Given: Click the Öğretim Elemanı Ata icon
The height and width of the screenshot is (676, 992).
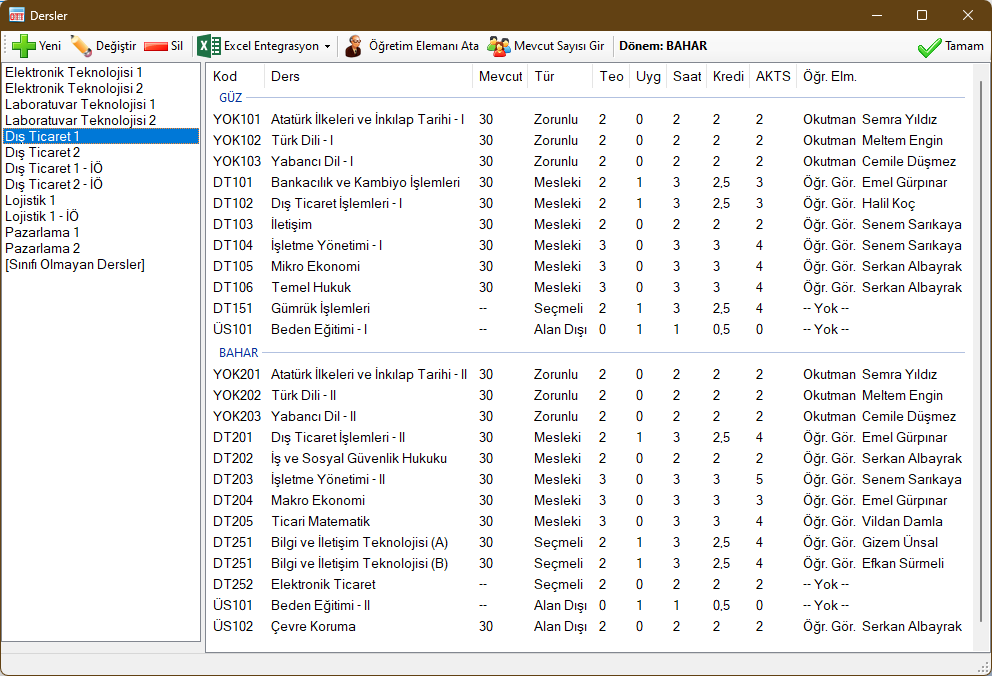Looking at the screenshot, I should [354, 46].
